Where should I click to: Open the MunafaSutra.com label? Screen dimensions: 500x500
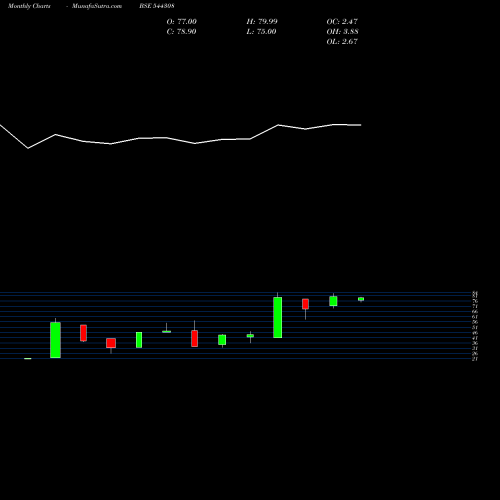(97, 6)
